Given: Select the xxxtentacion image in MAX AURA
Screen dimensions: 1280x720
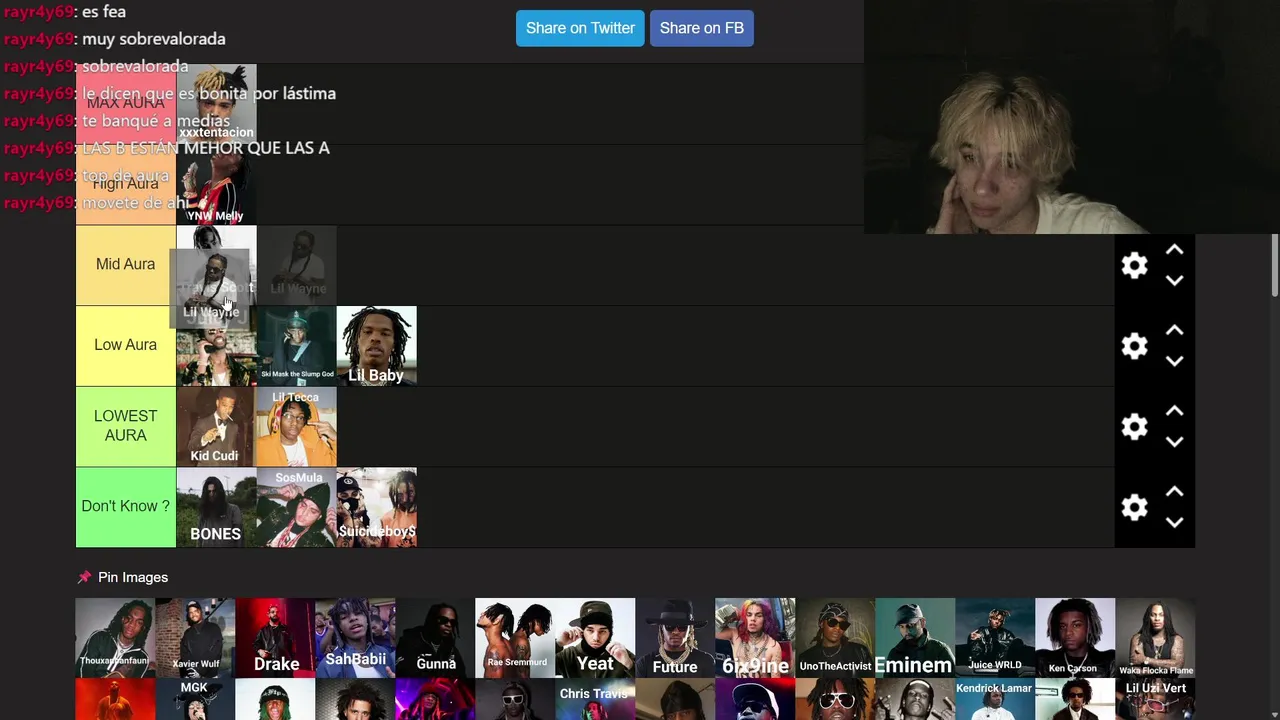Looking at the screenshot, I should tap(216, 103).
